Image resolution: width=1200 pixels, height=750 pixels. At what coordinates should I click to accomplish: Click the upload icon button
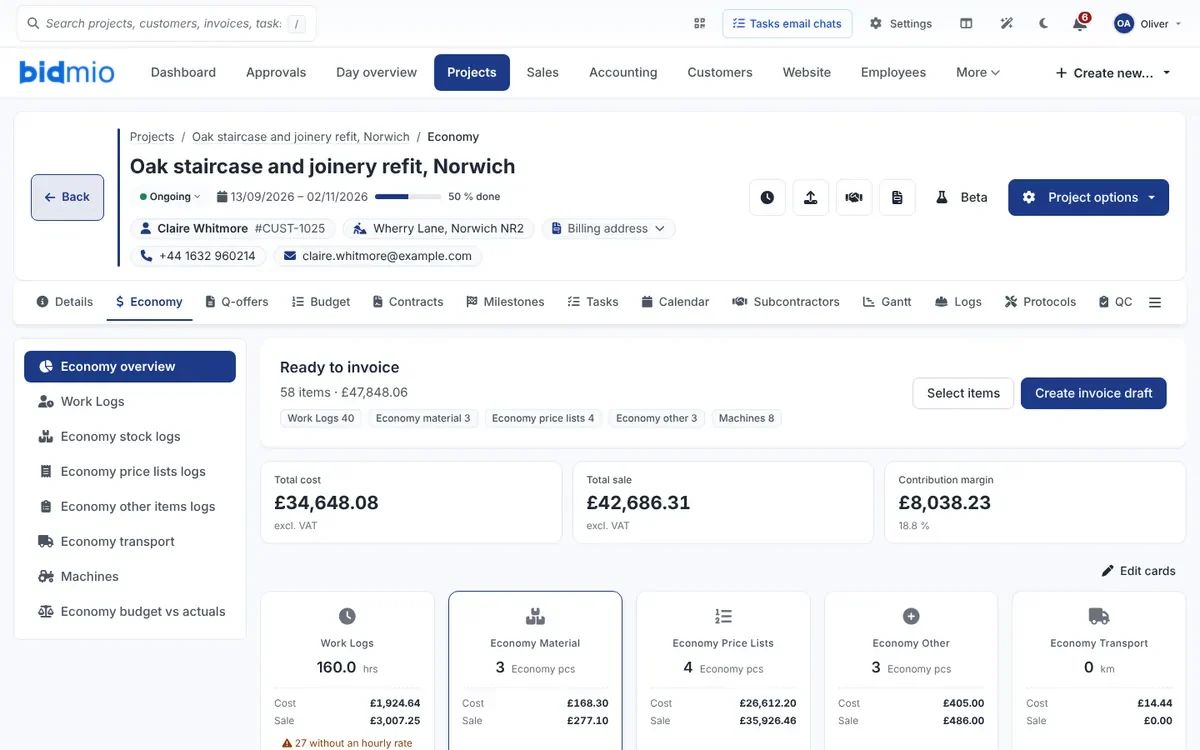(x=811, y=197)
